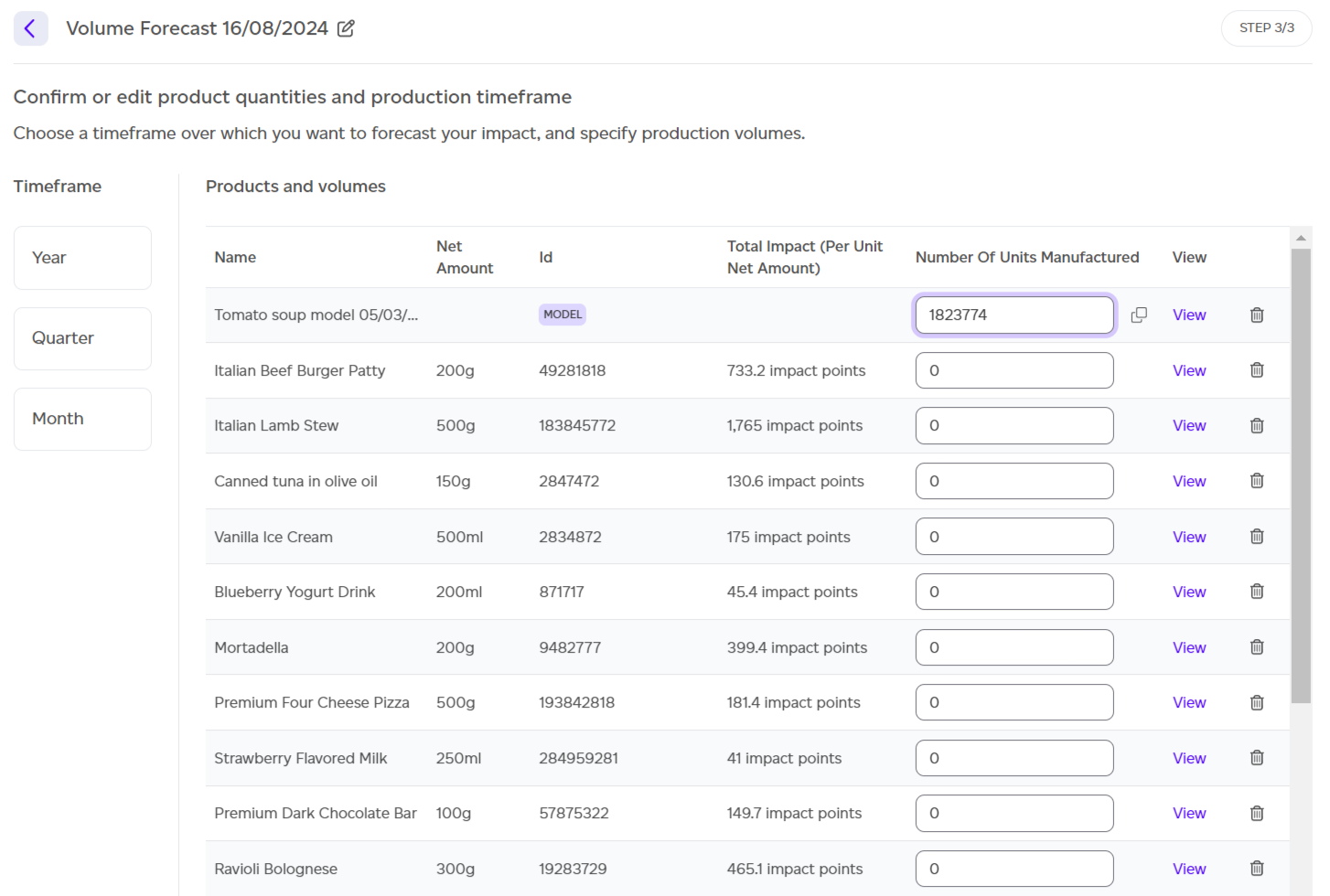The height and width of the screenshot is (896, 1330).
Task: Delete the Italian Beef Burger Patty row
Action: pos(1257,370)
